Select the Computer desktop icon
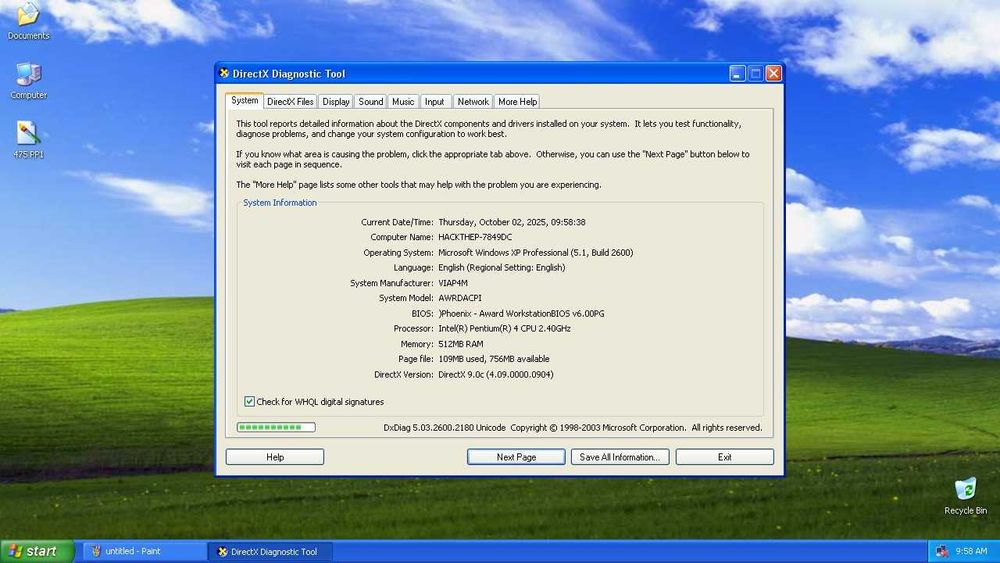This screenshot has height=563, width=1000. tap(29, 81)
